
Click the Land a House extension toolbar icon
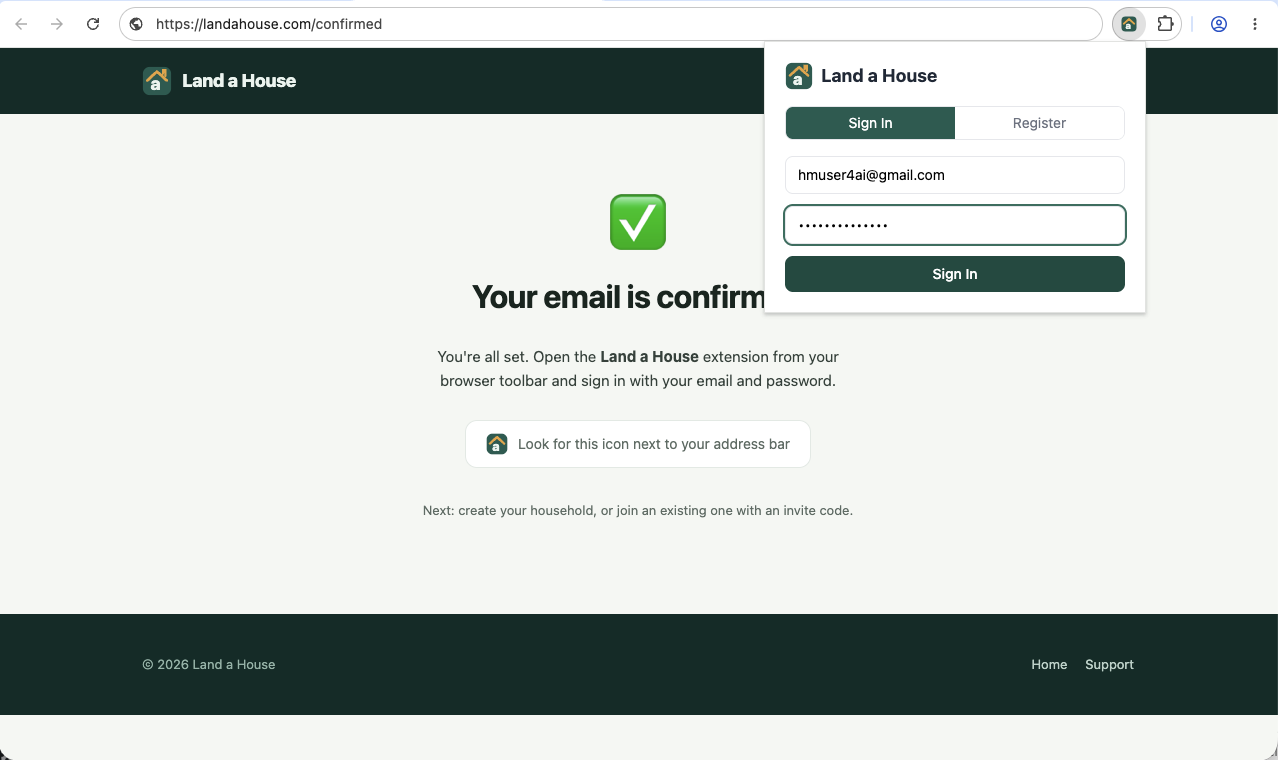point(1129,24)
